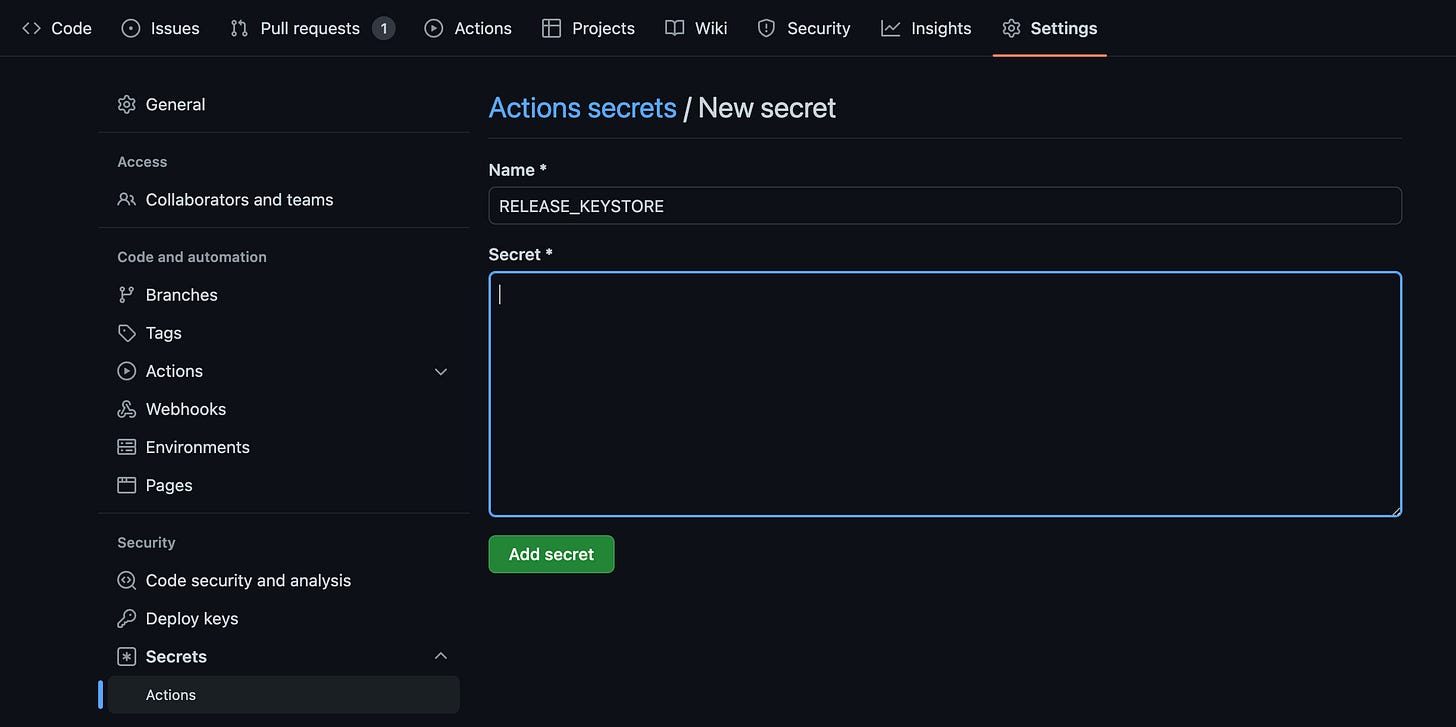
Task: Open the Code tab
Action: click(57, 28)
